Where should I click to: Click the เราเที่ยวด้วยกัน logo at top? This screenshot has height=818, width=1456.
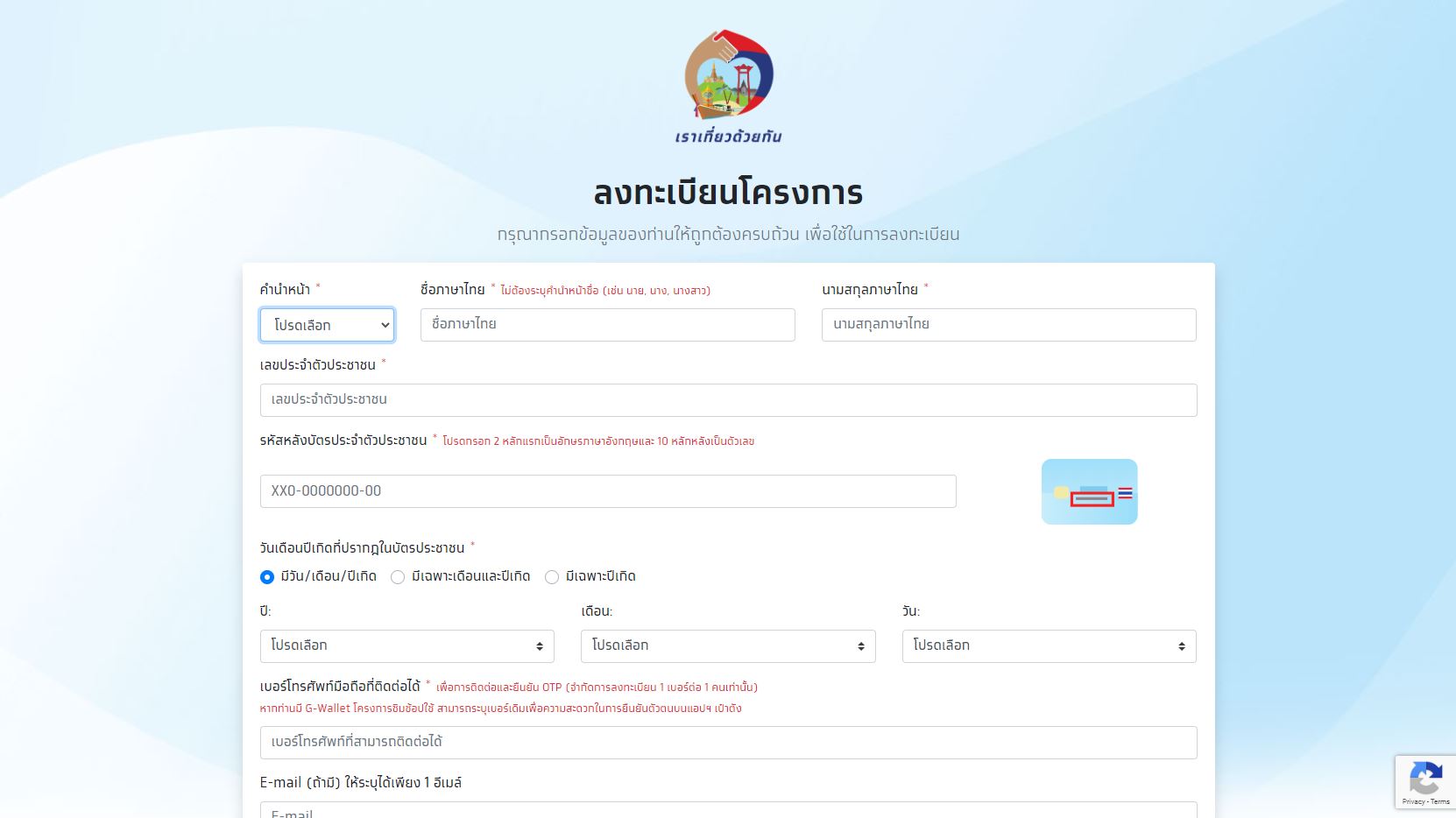[x=728, y=87]
